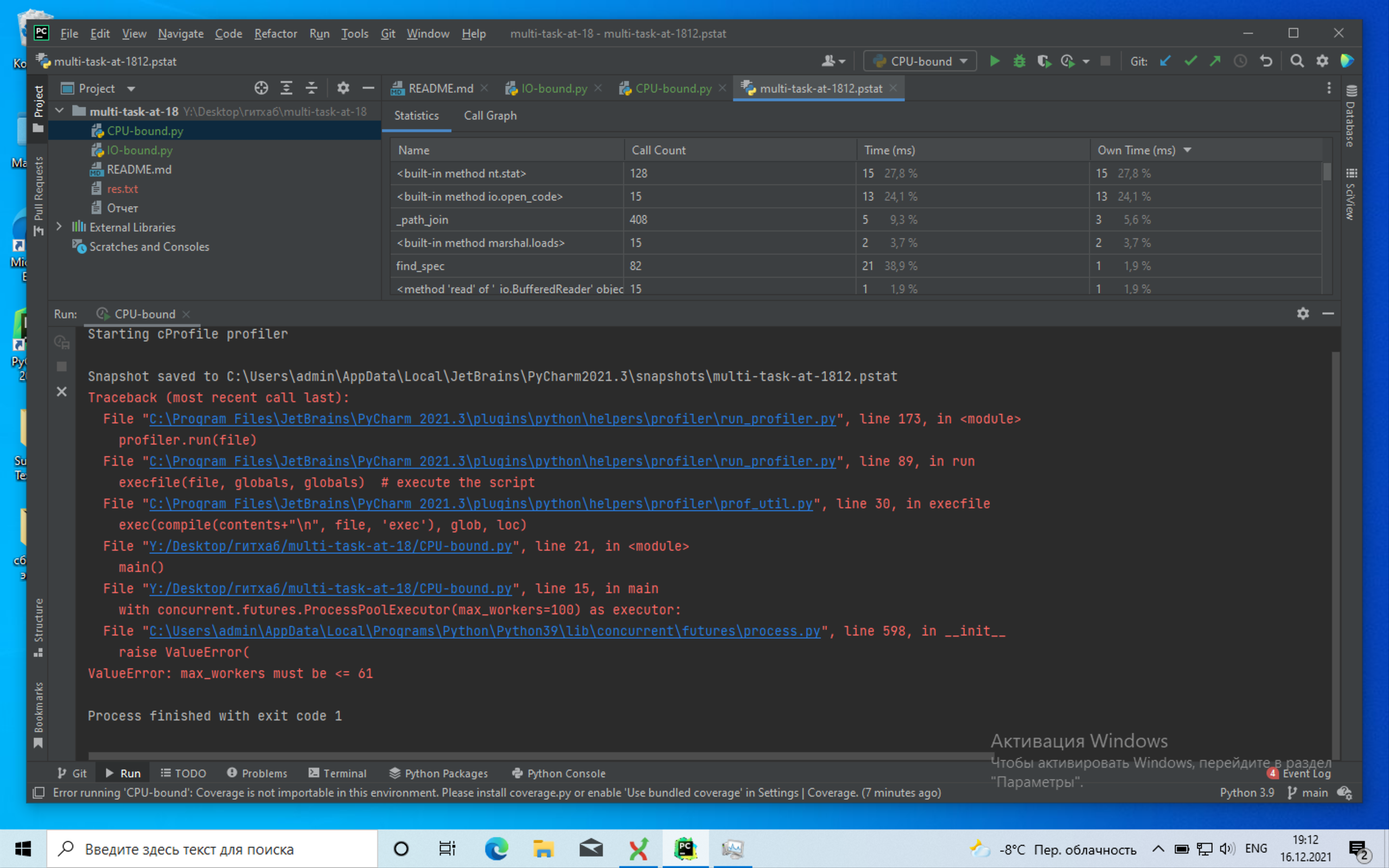Click the green Run button in toolbar
The image size is (1389, 868).
pos(995,61)
